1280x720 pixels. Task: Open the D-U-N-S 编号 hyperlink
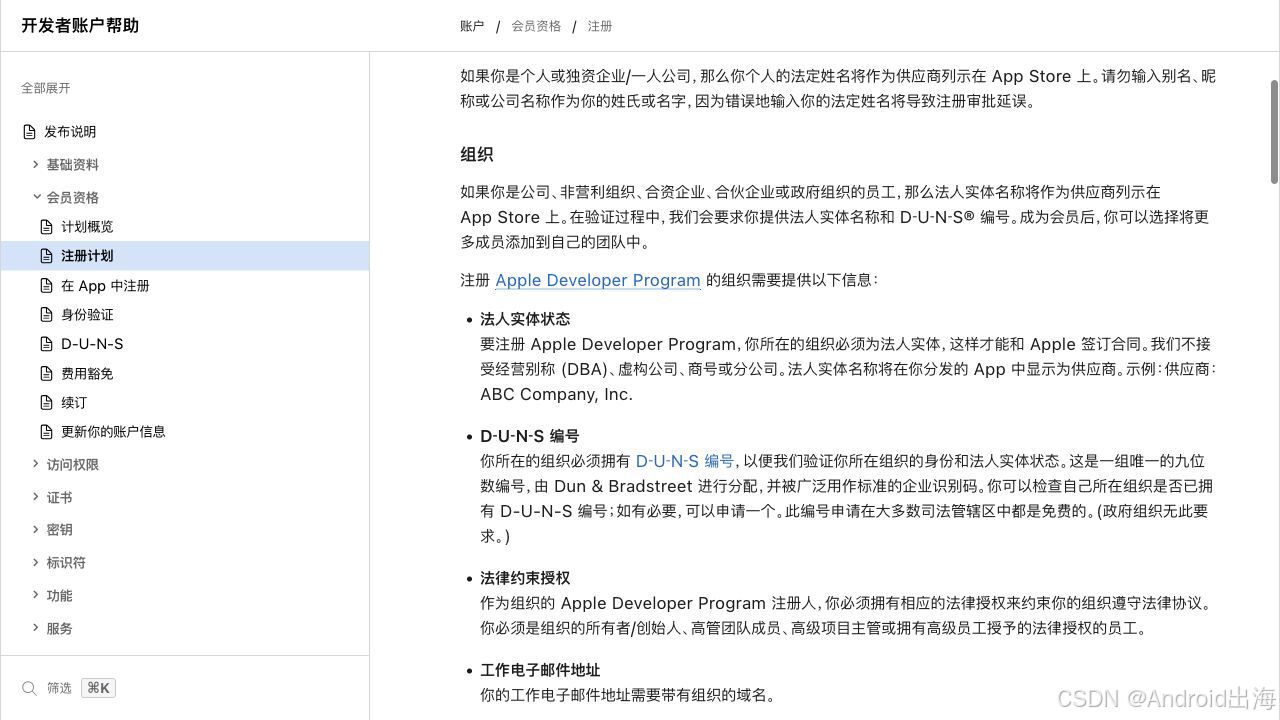(x=685, y=461)
